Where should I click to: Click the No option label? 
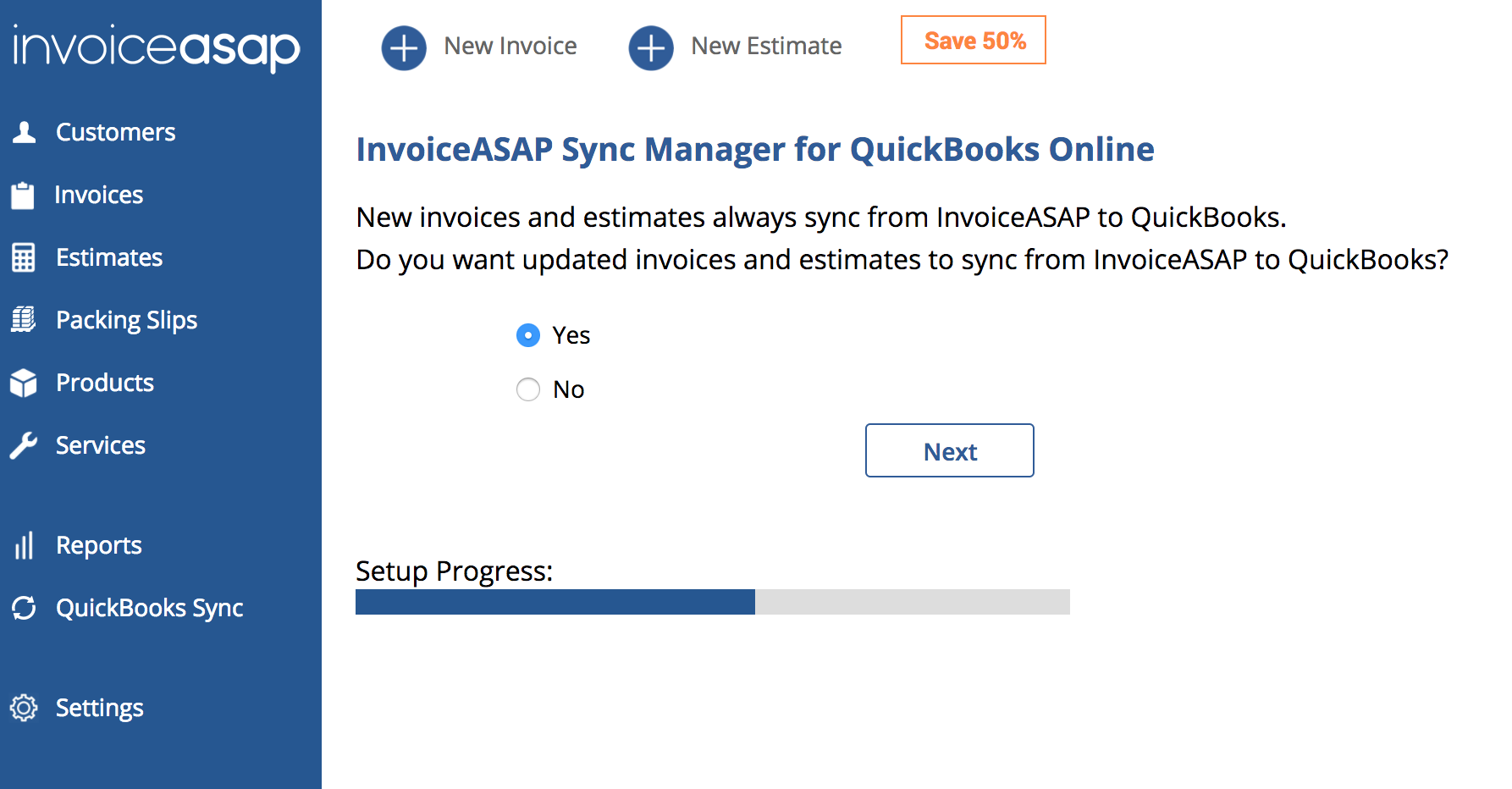(569, 389)
